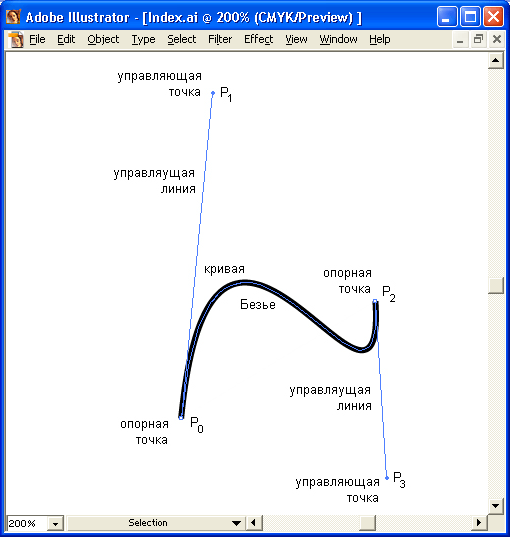Close the Index.ai document
Image resolution: width=510 pixels, height=537 pixels.
(497, 39)
